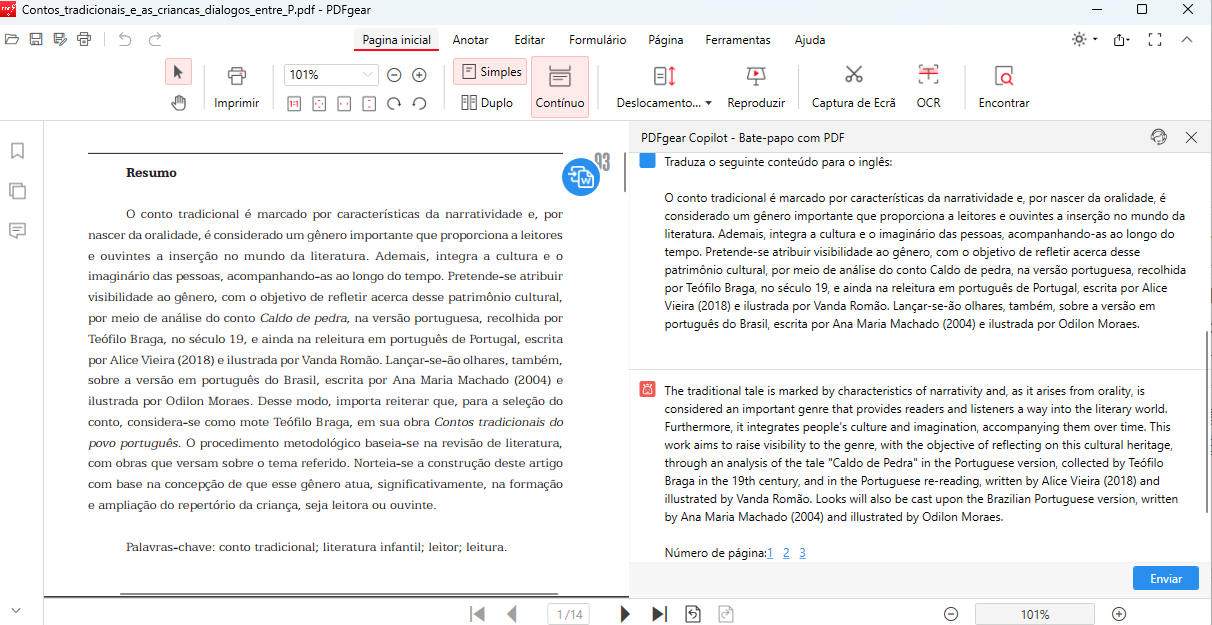Open page 2 link in Copilot response
1212x625 pixels.
(x=786, y=552)
